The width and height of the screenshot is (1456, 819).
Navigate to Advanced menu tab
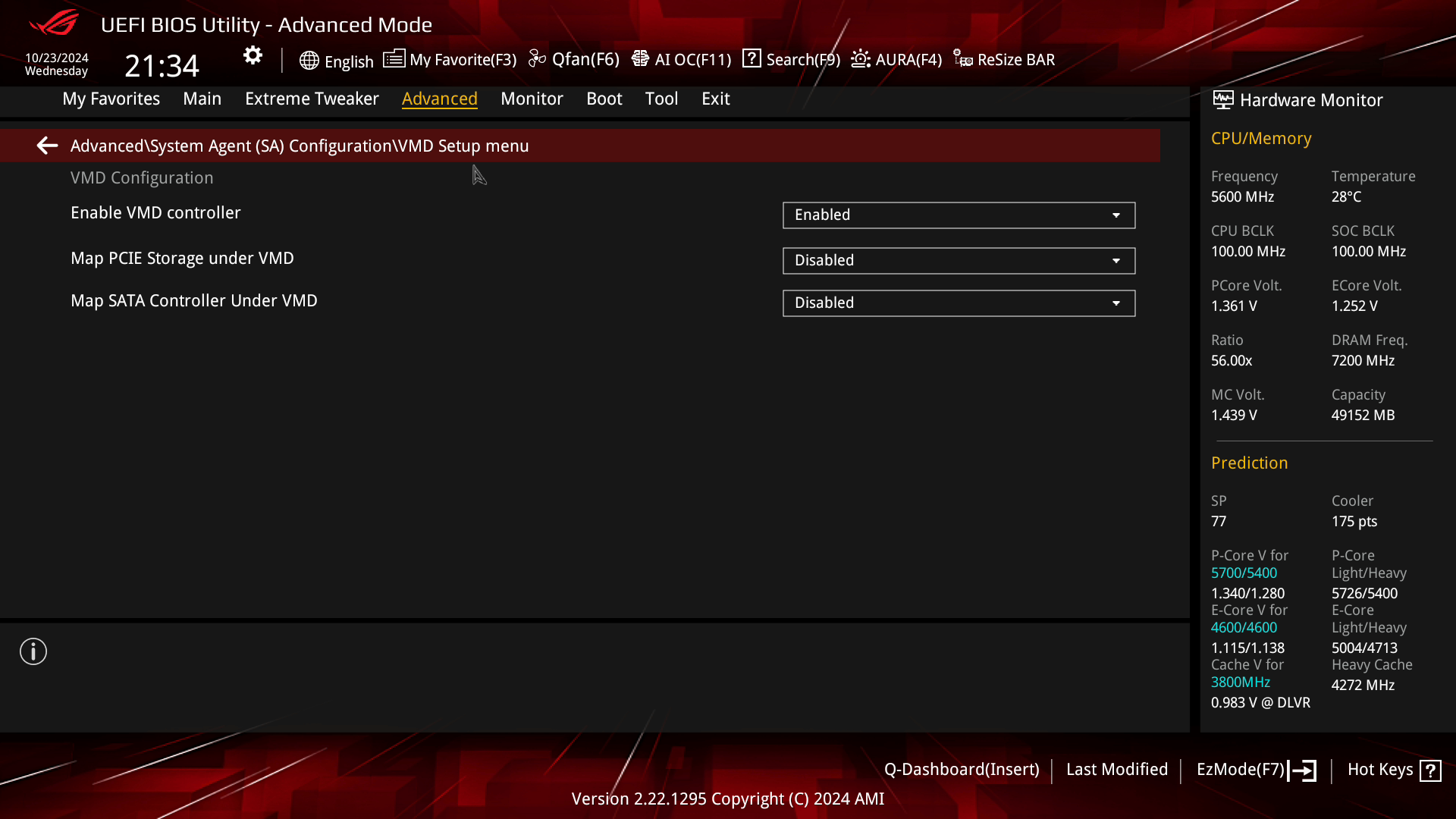[x=440, y=98]
